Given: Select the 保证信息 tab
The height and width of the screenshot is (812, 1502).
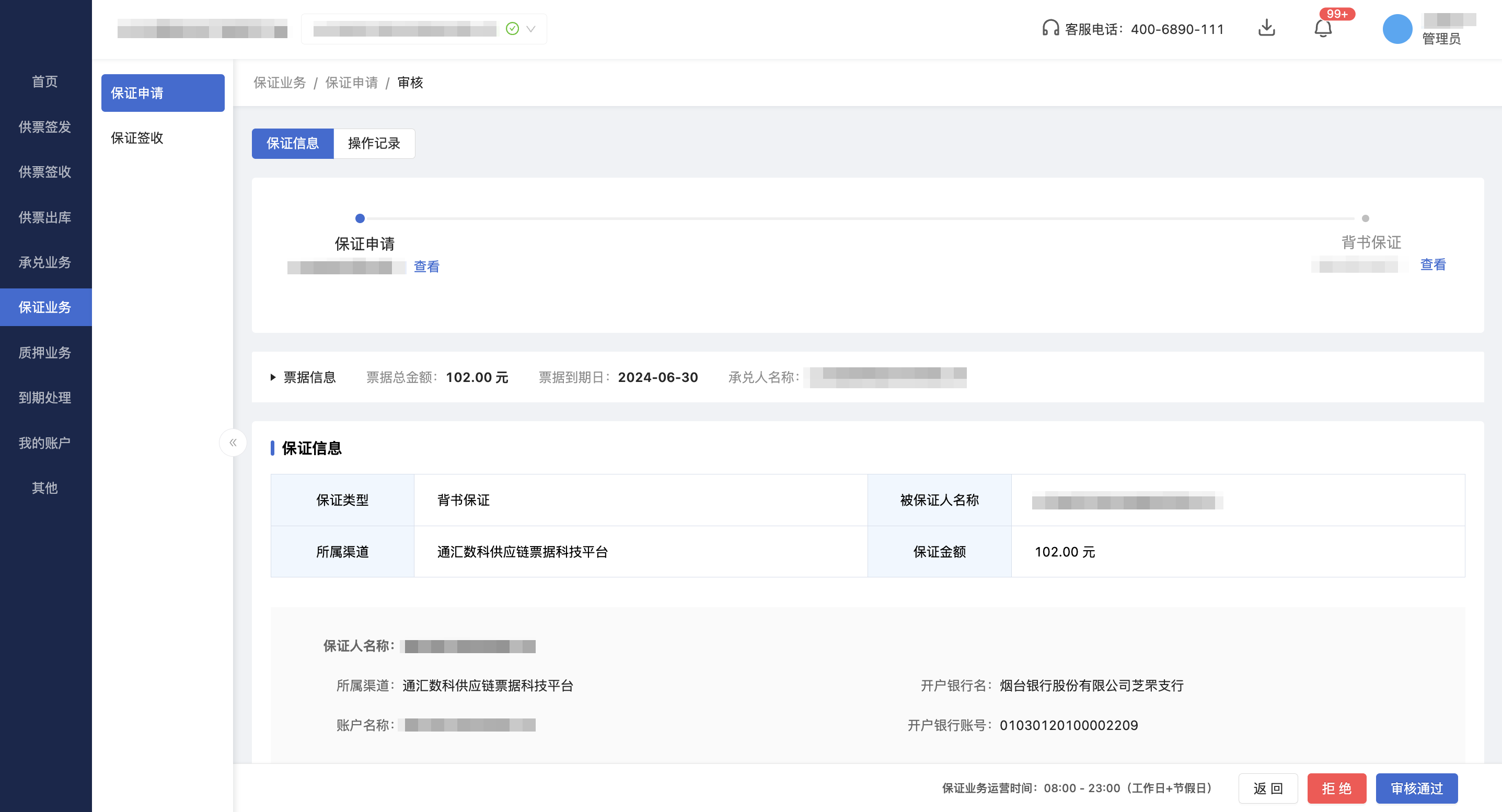Looking at the screenshot, I should click(x=293, y=143).
